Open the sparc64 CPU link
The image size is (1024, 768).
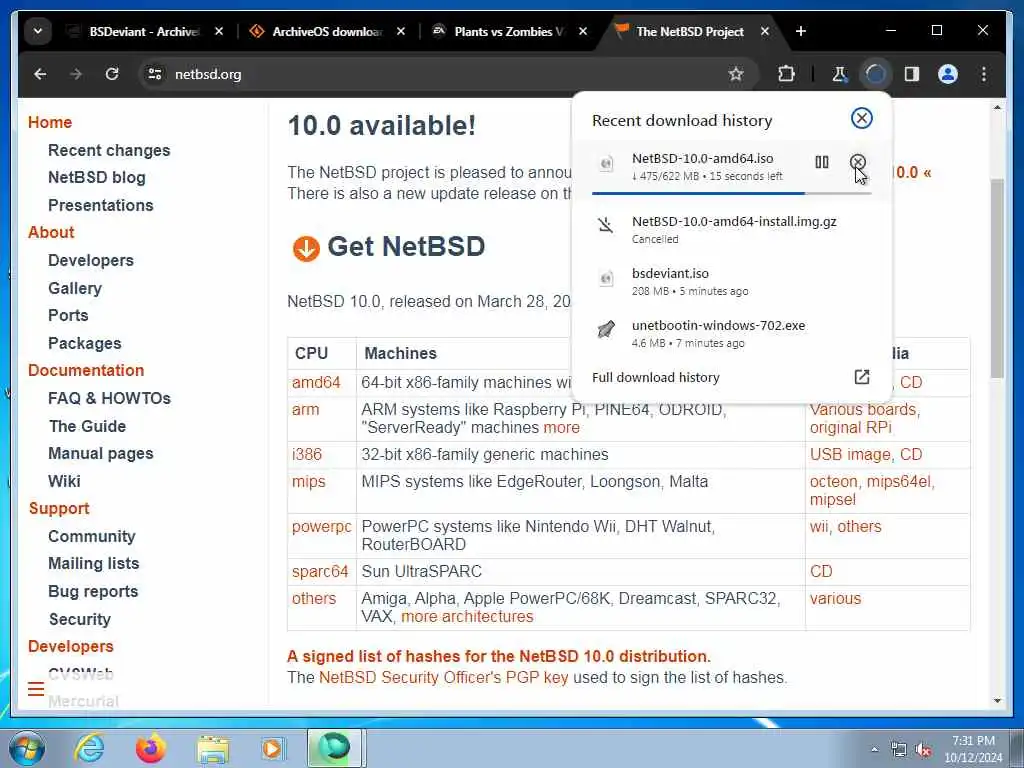coord(320,571)
